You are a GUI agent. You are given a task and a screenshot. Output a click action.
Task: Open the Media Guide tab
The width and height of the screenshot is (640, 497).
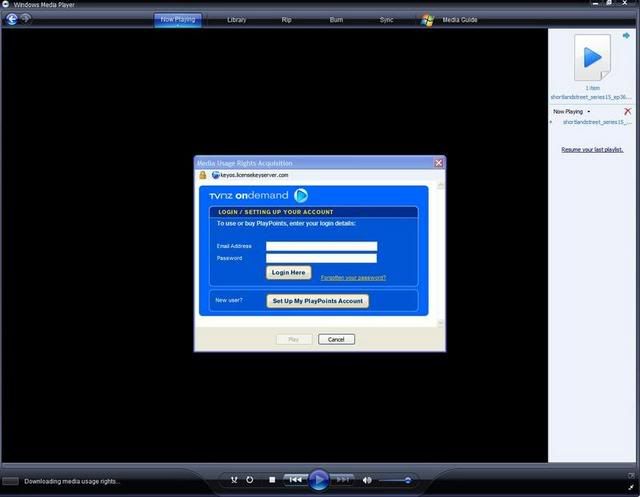tap(460, 20)
